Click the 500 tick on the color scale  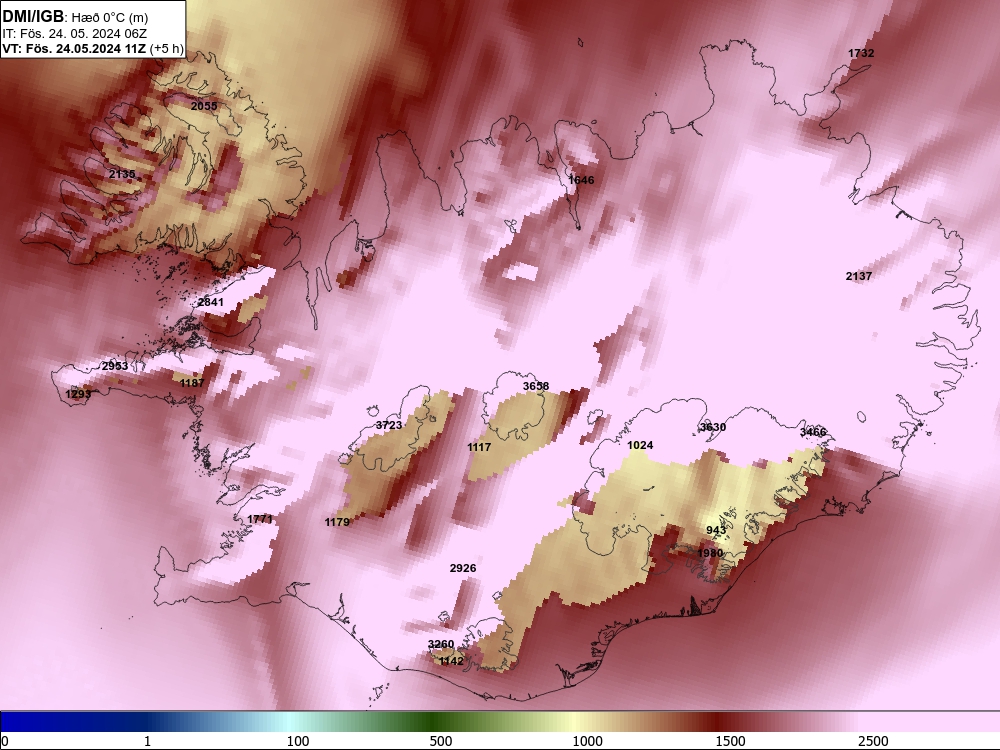click(x=441, y=741)
